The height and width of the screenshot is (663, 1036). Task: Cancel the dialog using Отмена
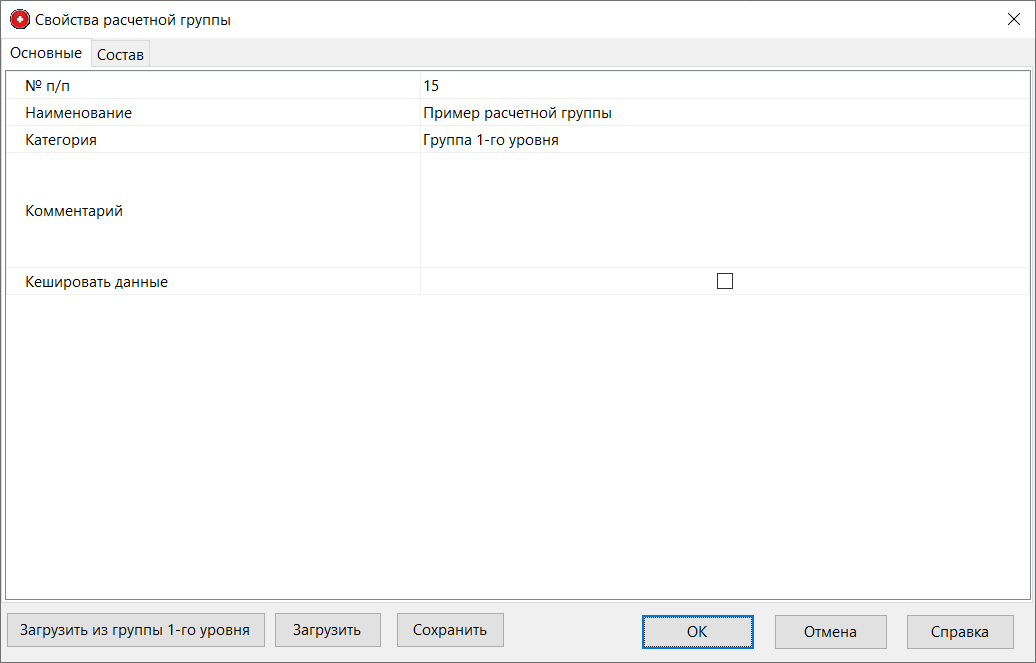[830, 631]
